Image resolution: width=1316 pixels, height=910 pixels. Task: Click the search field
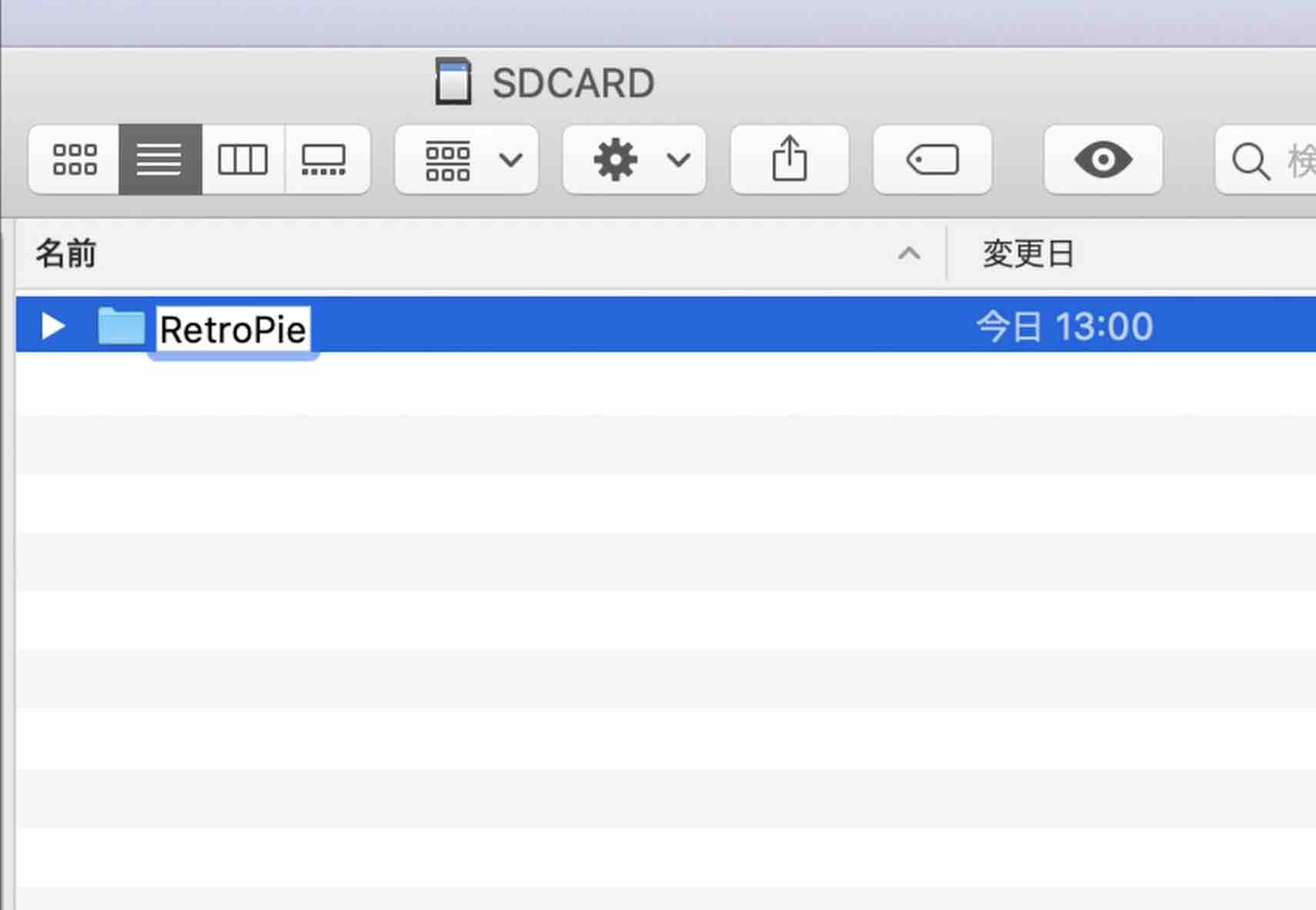(1266, 159)
